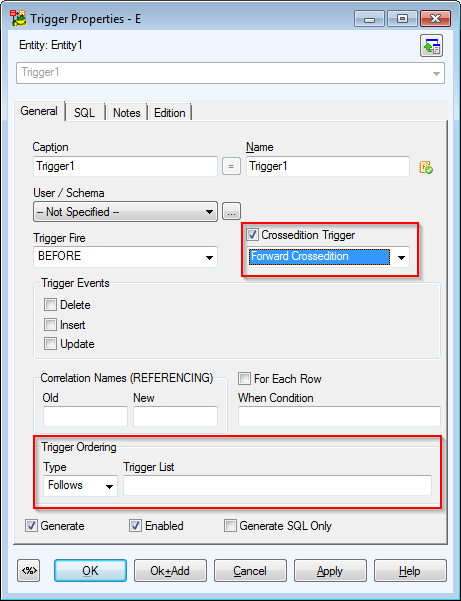Check the Insert trigger event

[x=50, y=325]
